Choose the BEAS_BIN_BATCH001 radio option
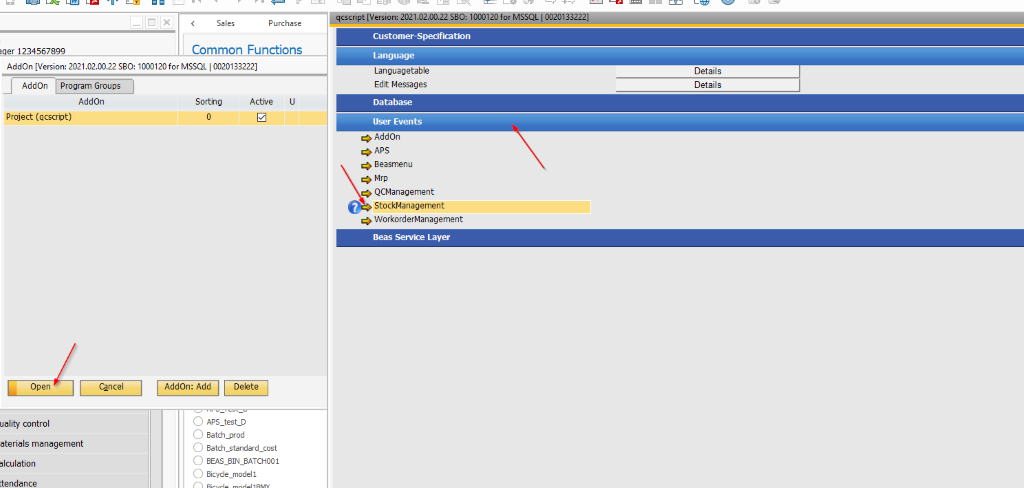Image resolution: width=1024 pixels, height=488 pixels. (x=199, y=461)
